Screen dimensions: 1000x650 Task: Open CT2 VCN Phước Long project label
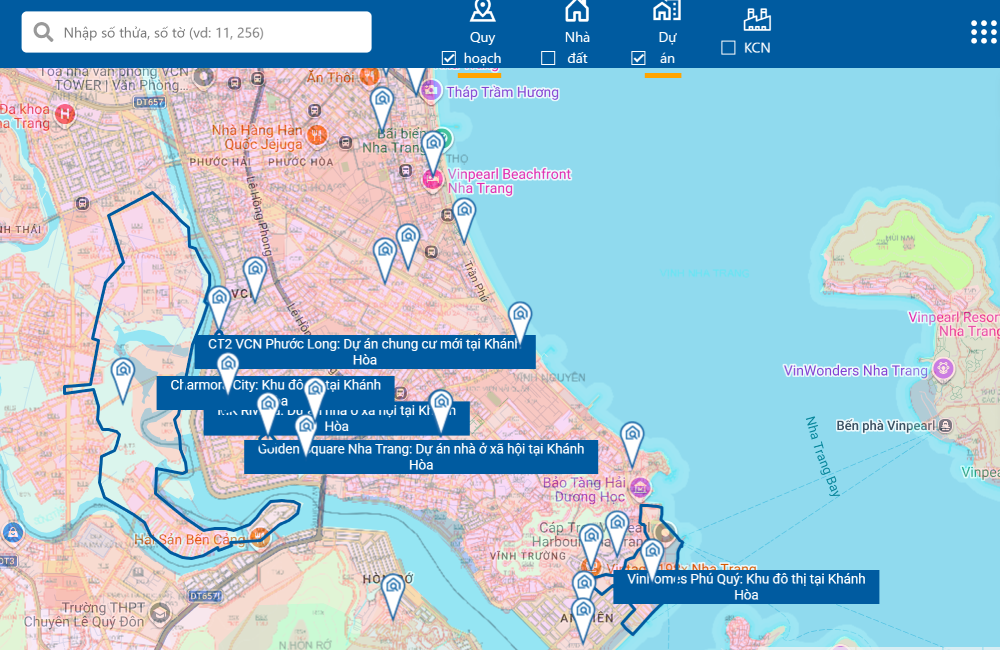364,351
